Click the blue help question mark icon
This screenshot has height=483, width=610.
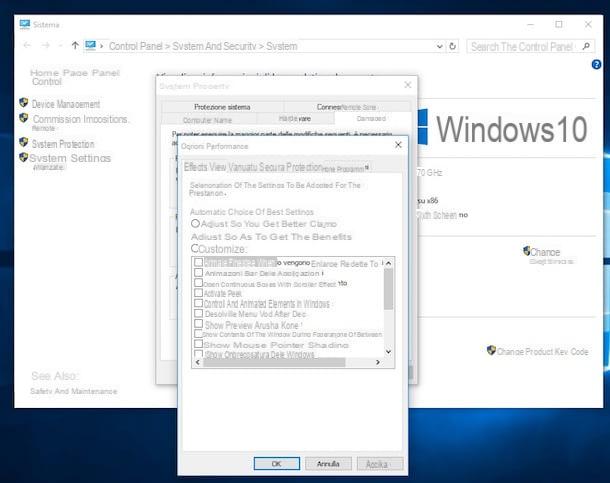pyautogui.click(x=596, y=64)
